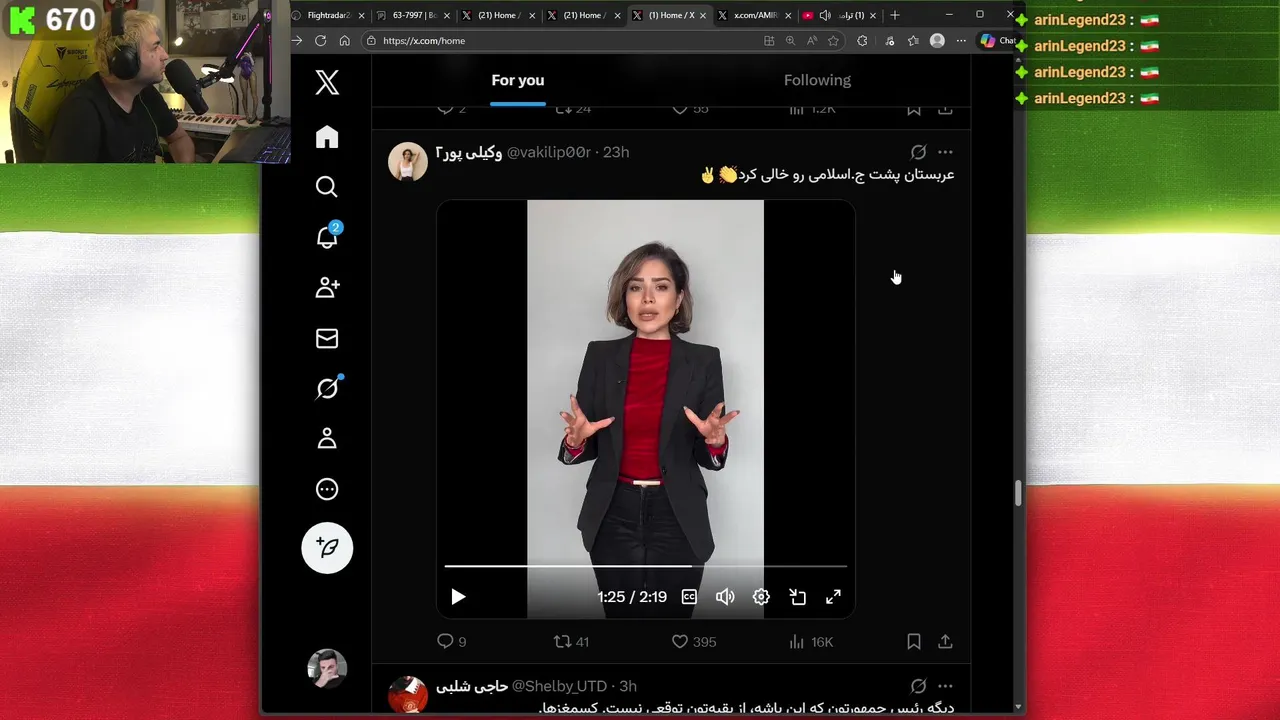The height and width of the screenshot is (720, 1280).
Task: Open Explore search in X sidebar
Action: pyautogui.click(x=327, y=187)
